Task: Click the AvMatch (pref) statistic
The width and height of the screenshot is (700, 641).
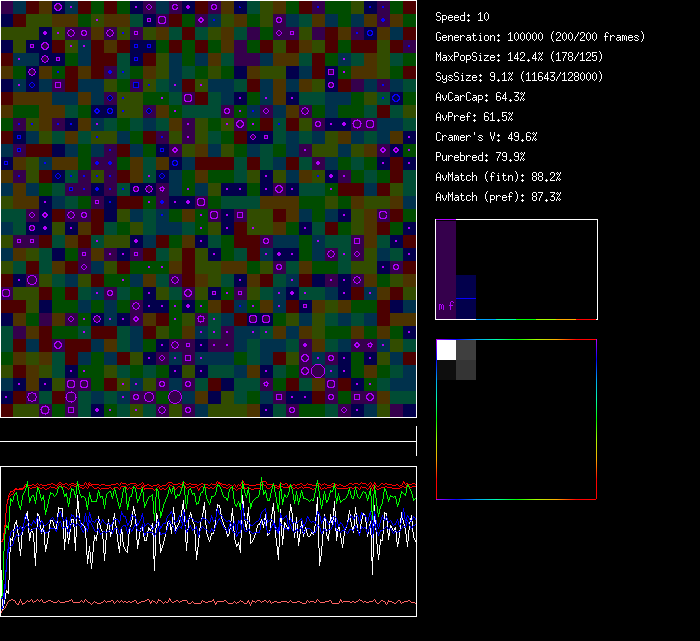Action: [498, 197]
